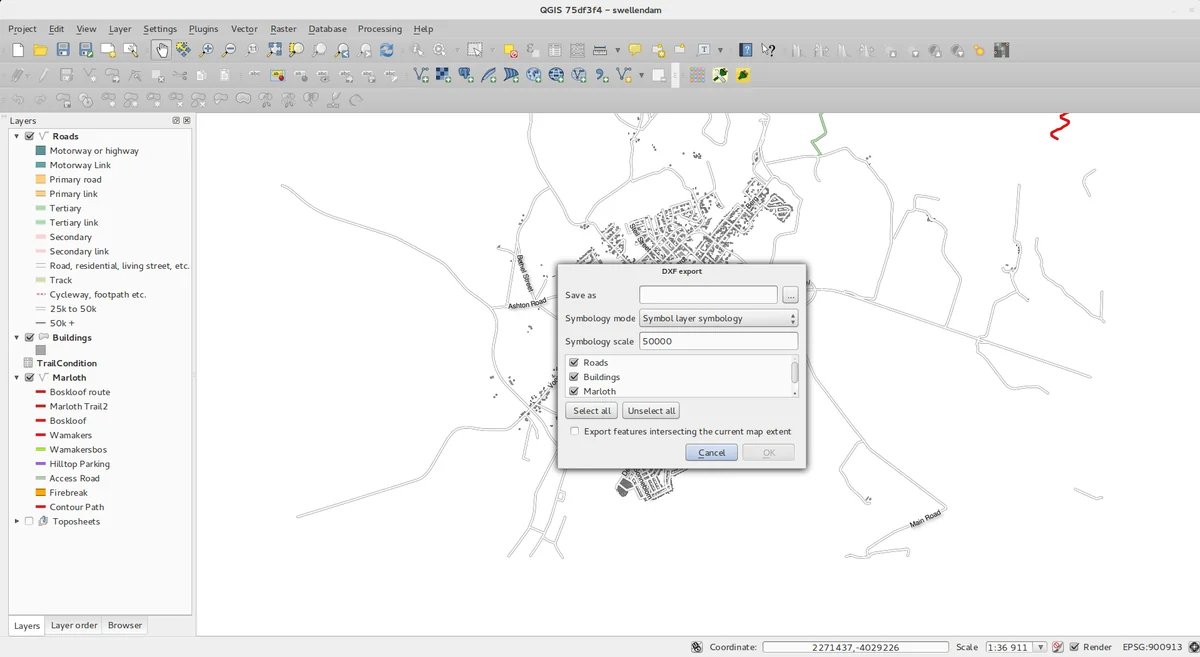This screenshot has height=657, width=1200.
Task: Collapse the Roads layer tree
Action: pos(16,136)
